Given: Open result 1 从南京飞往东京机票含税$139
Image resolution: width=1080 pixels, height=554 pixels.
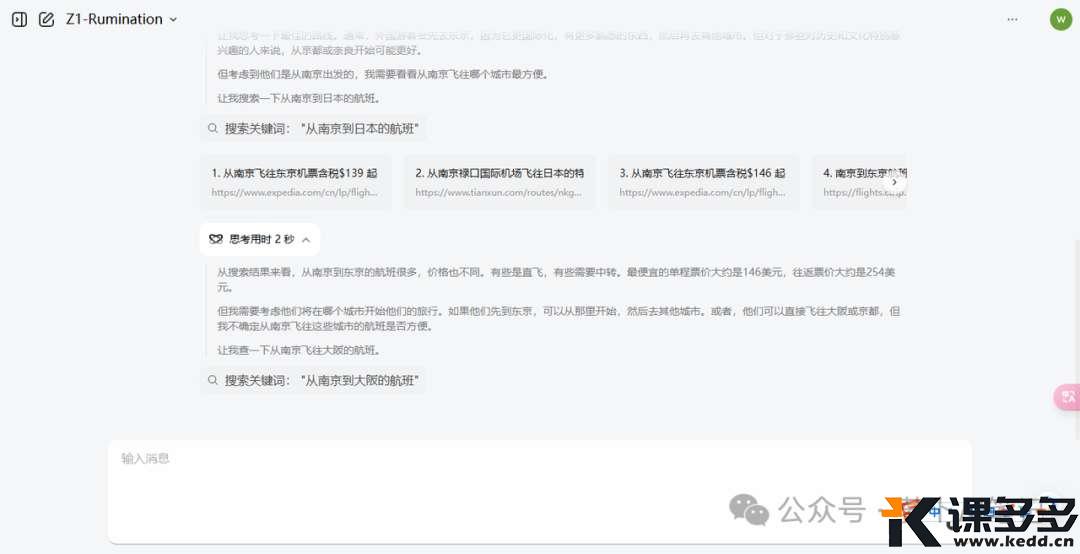Looking at the screenshot, I should tap(295, 183).
